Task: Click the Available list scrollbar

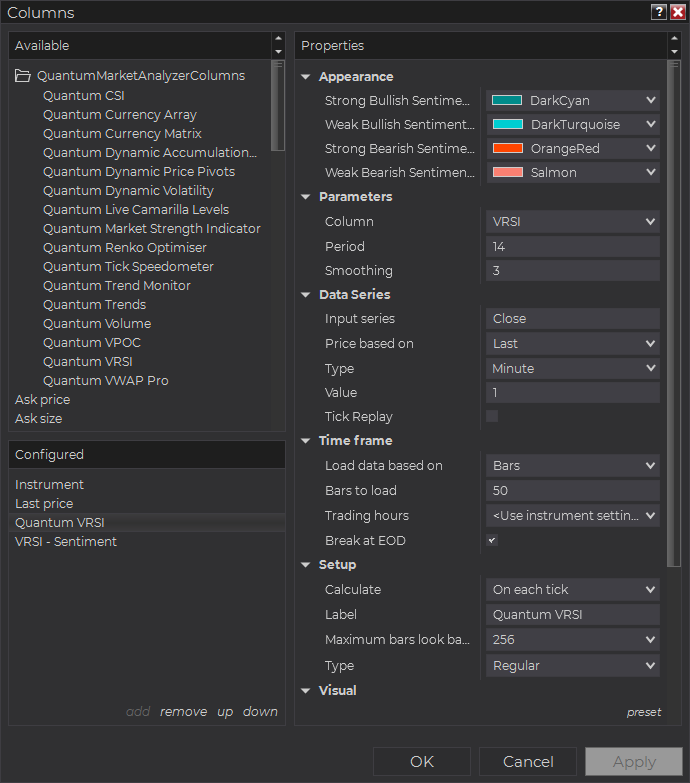Action: [278, 105]
